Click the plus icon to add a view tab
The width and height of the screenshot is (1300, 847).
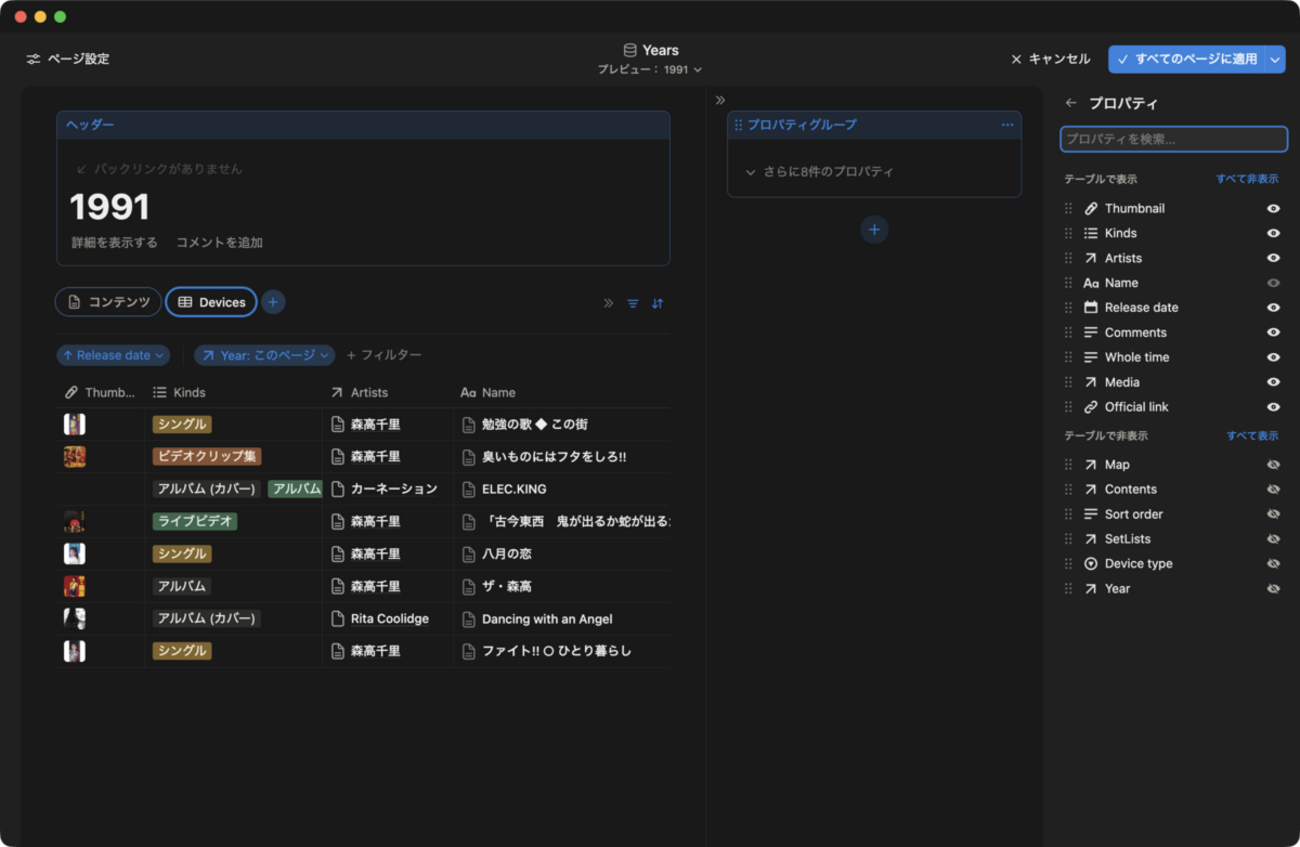[x=273, y=302]
